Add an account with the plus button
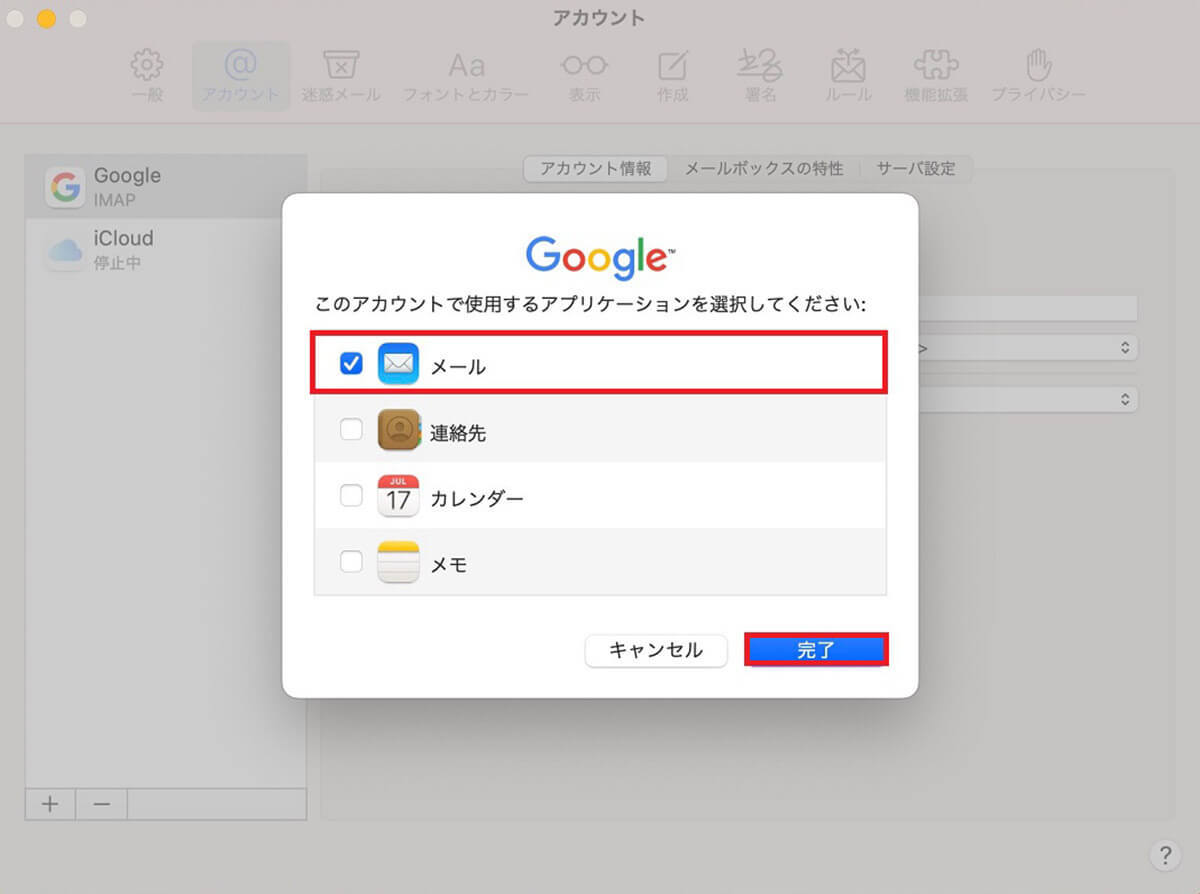 click(51, 804)
